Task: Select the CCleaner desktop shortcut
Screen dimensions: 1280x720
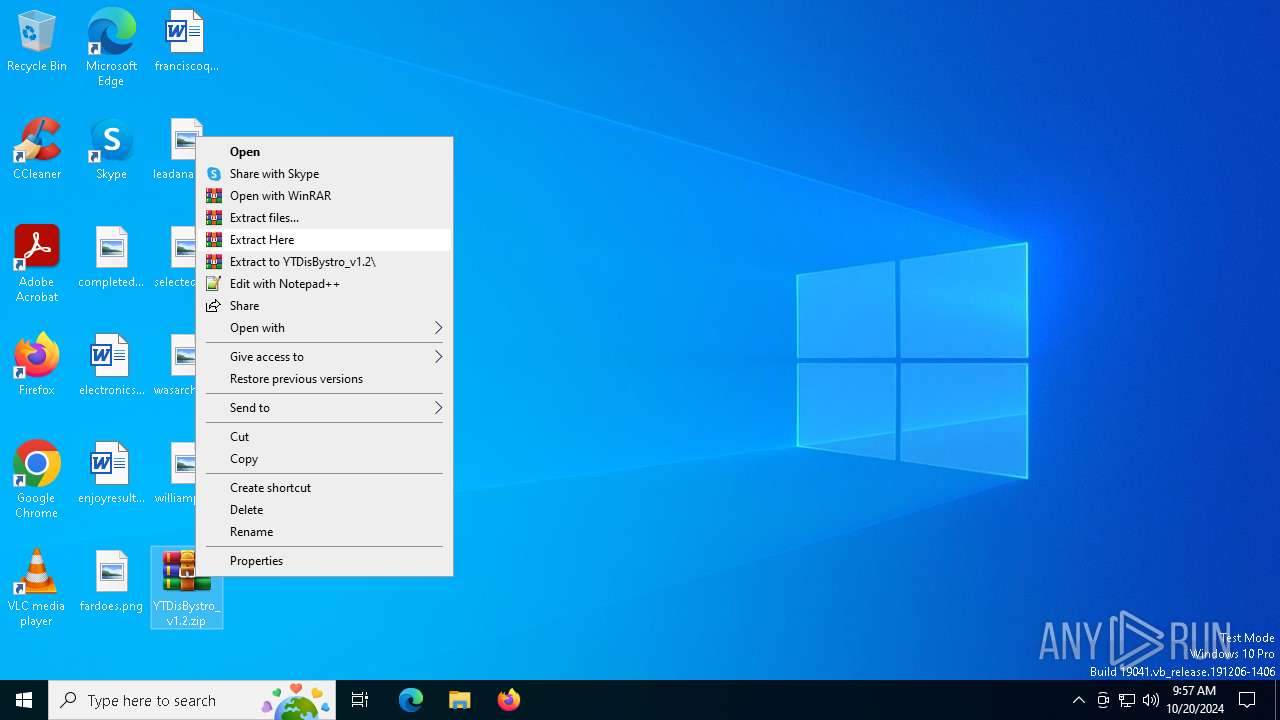Action: pos(37,149)
